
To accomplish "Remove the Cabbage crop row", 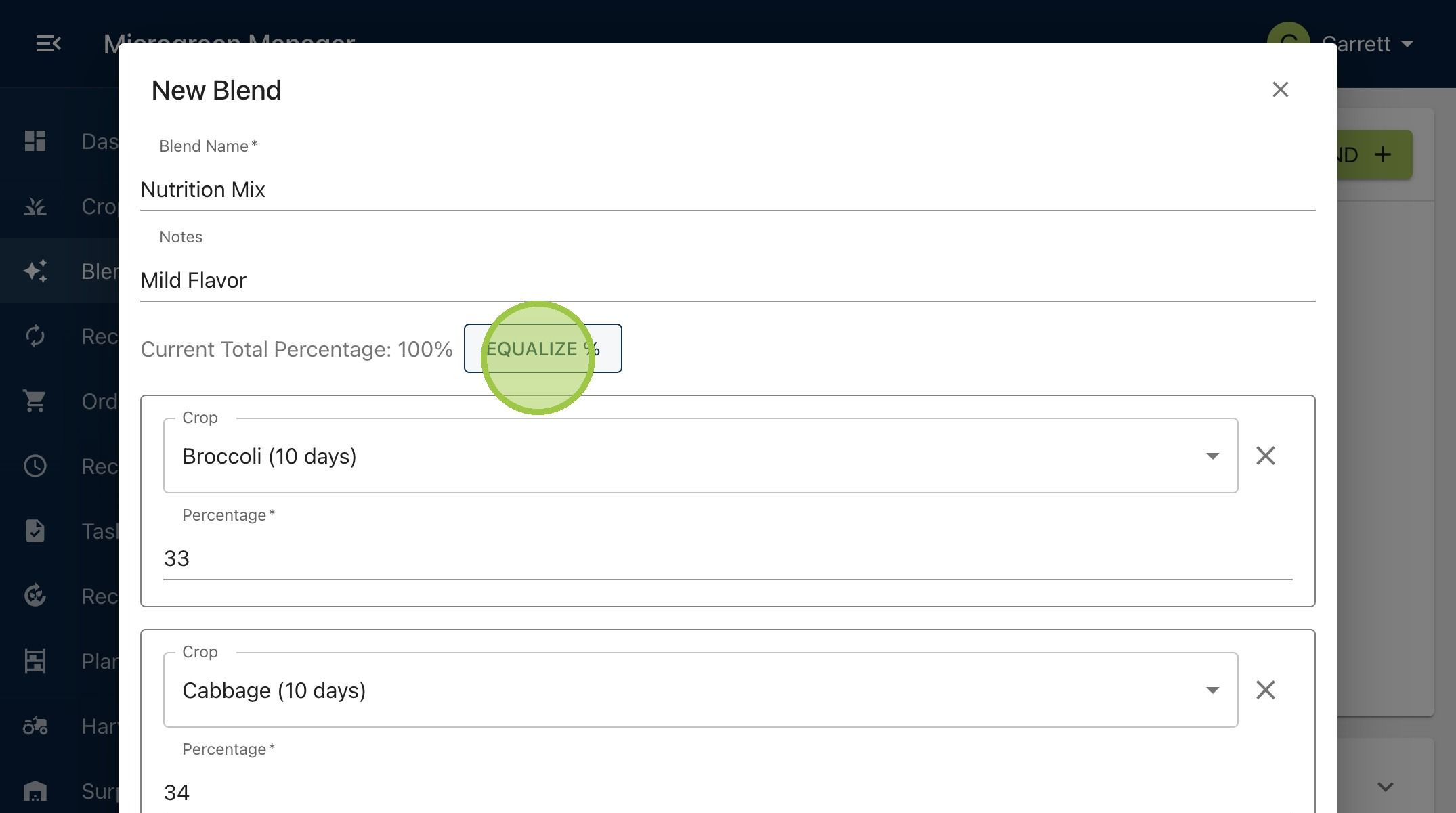I will point(1265,690).
